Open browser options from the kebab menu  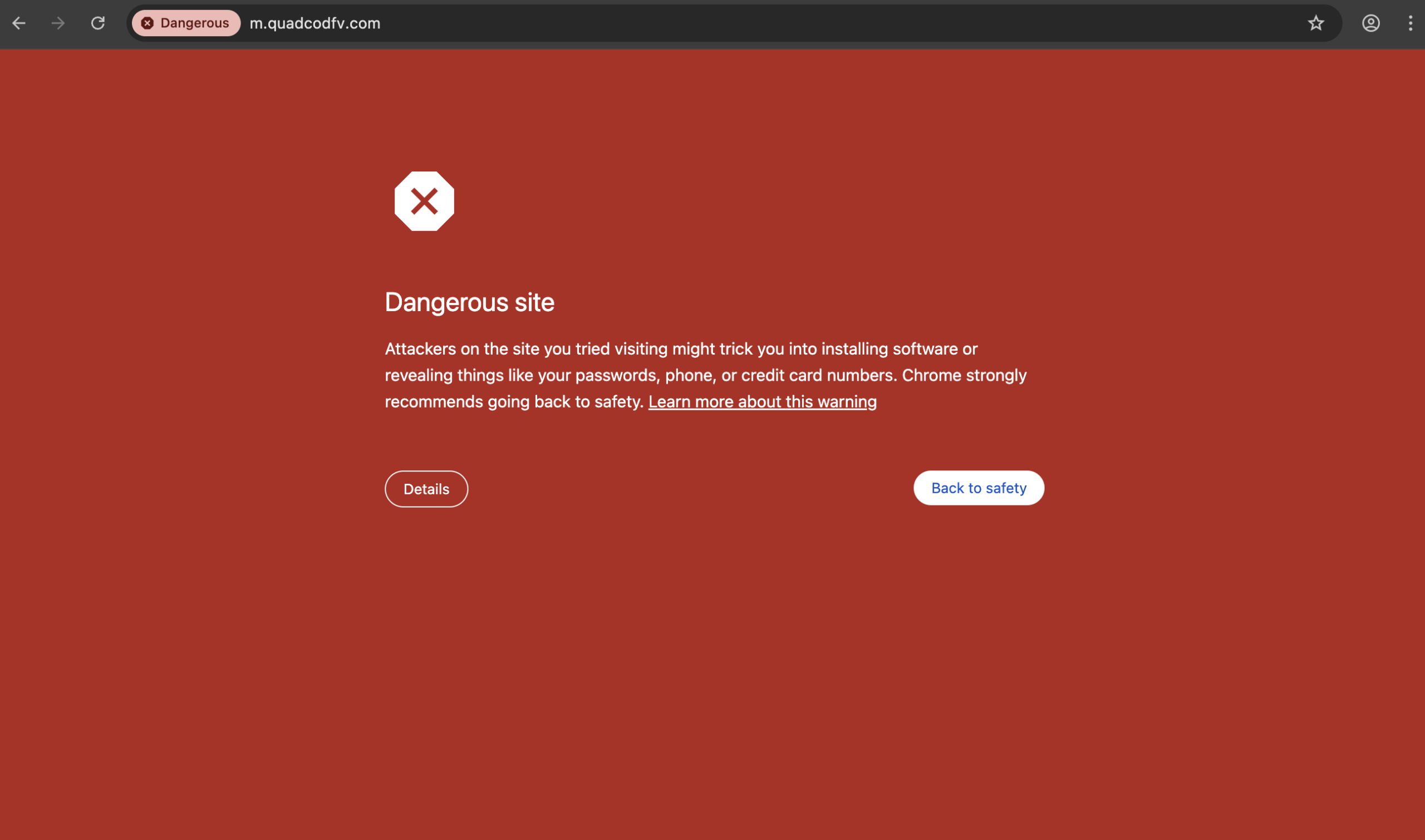1411,23
